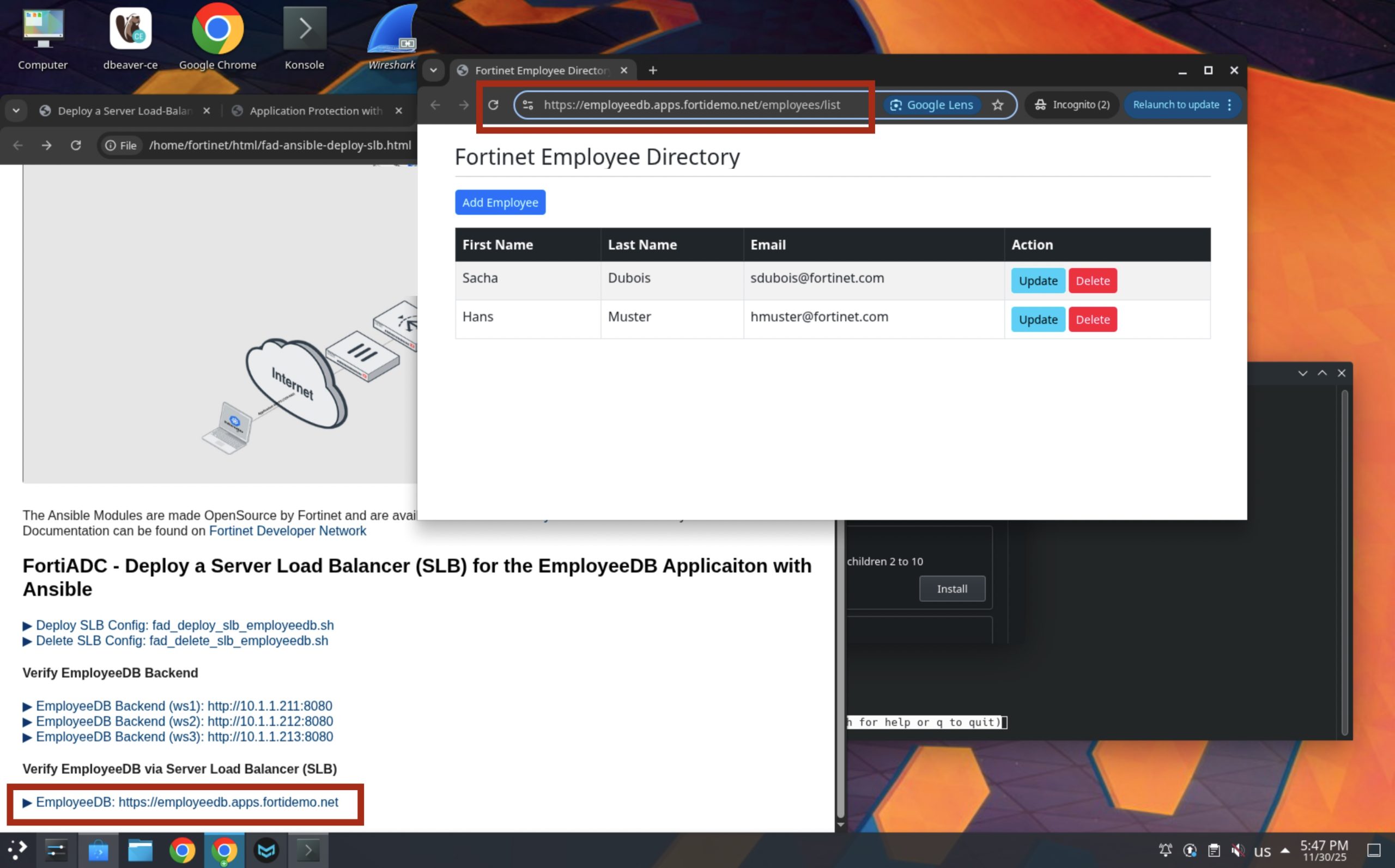Toggle muted volume icon in system tray

click(x=1238, y=850)
